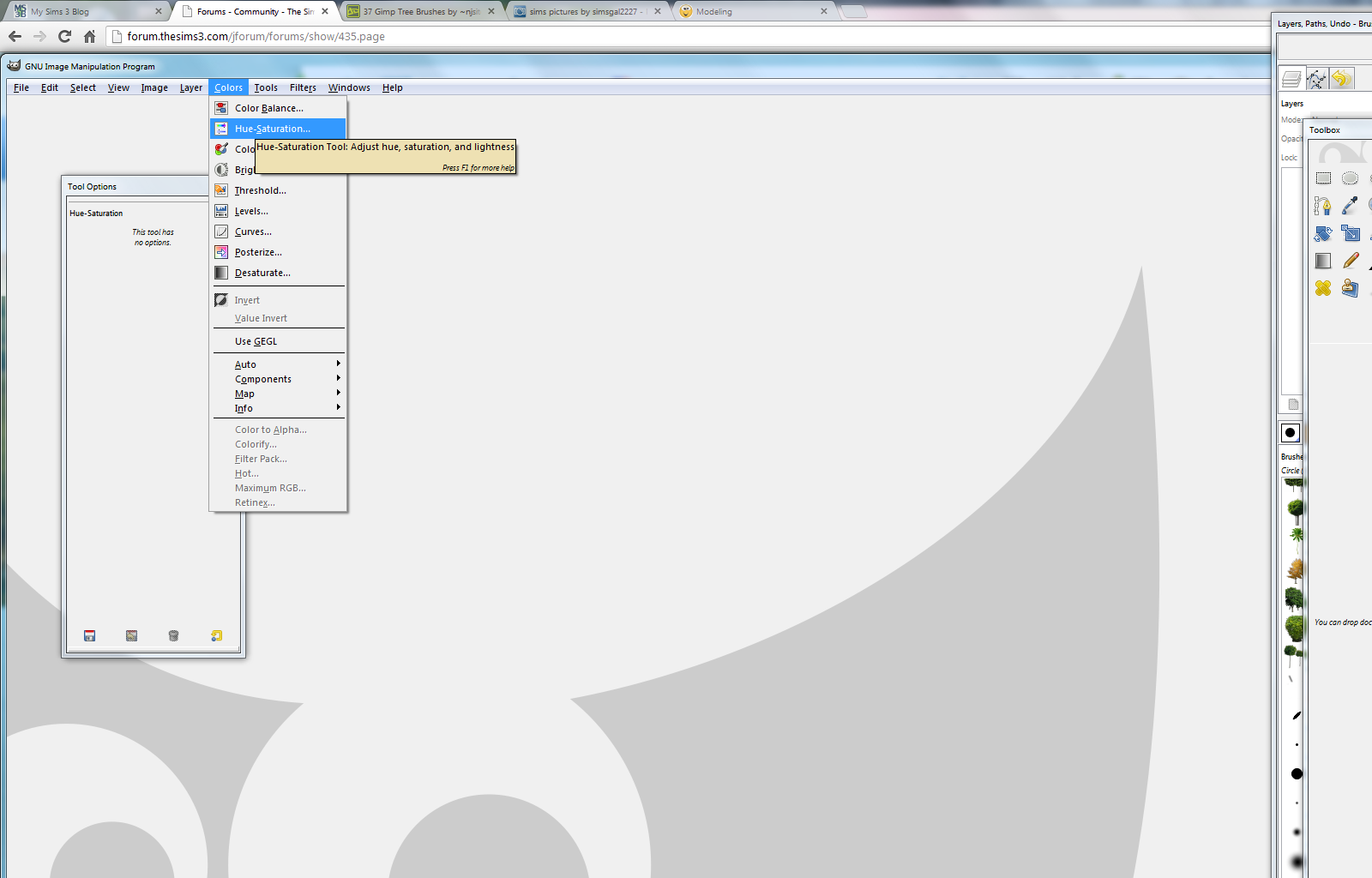The image size is (1372, 878).
Task: Open Levels from the Colors menu
Action: pyautogui.click(x=279, y=211)
